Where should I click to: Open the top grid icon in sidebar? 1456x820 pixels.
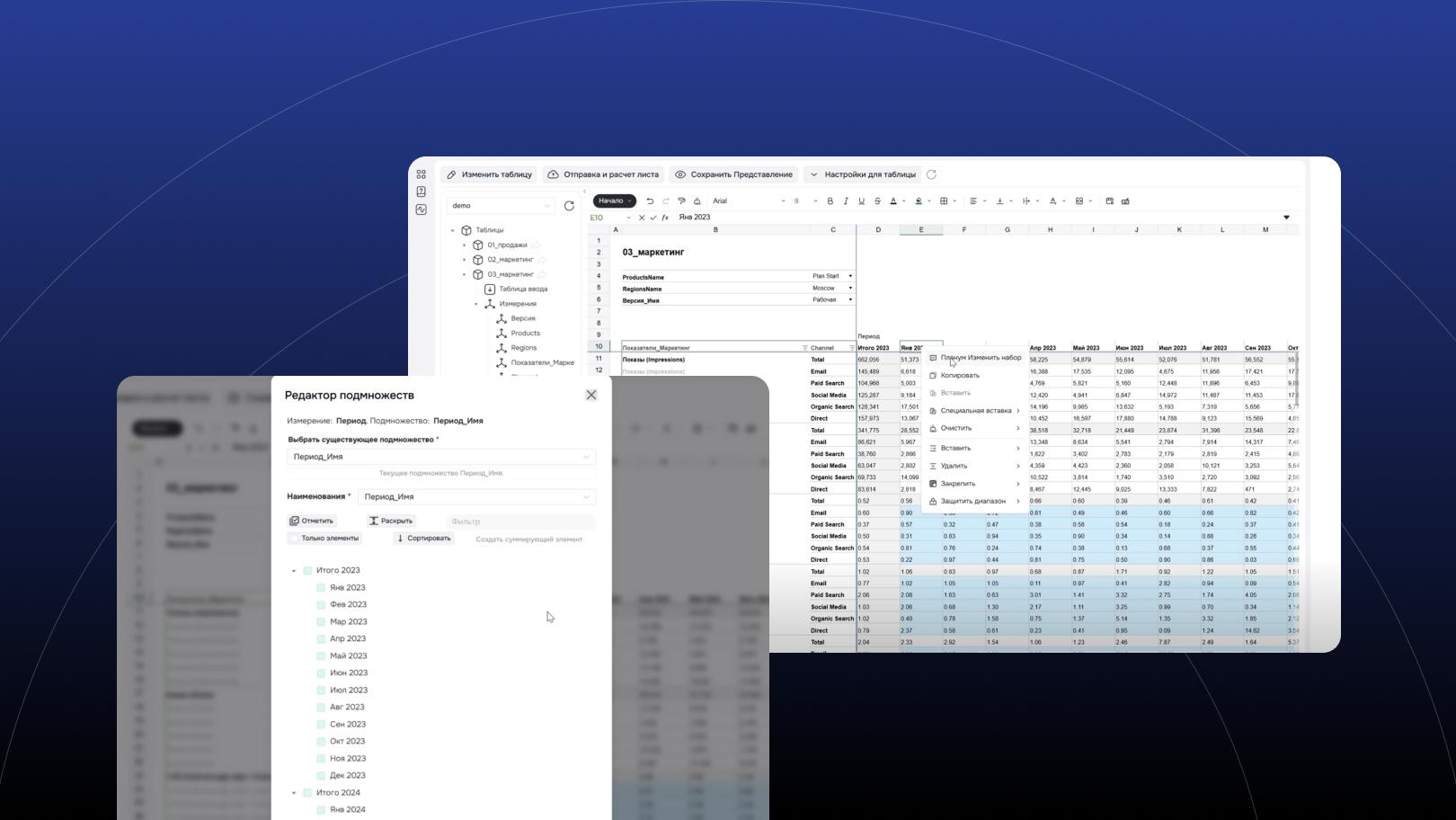(421, 174)
